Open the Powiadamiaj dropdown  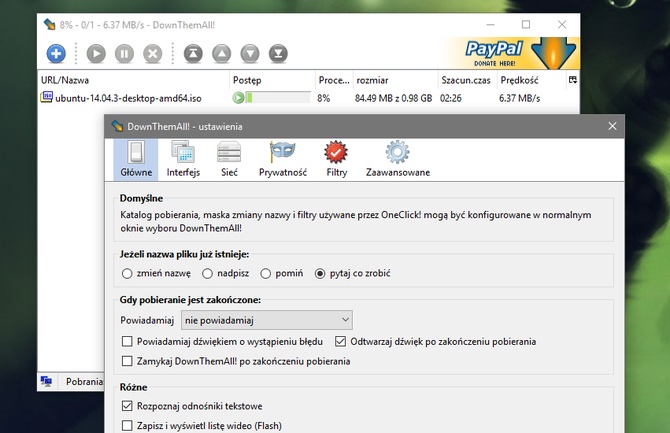267,320
